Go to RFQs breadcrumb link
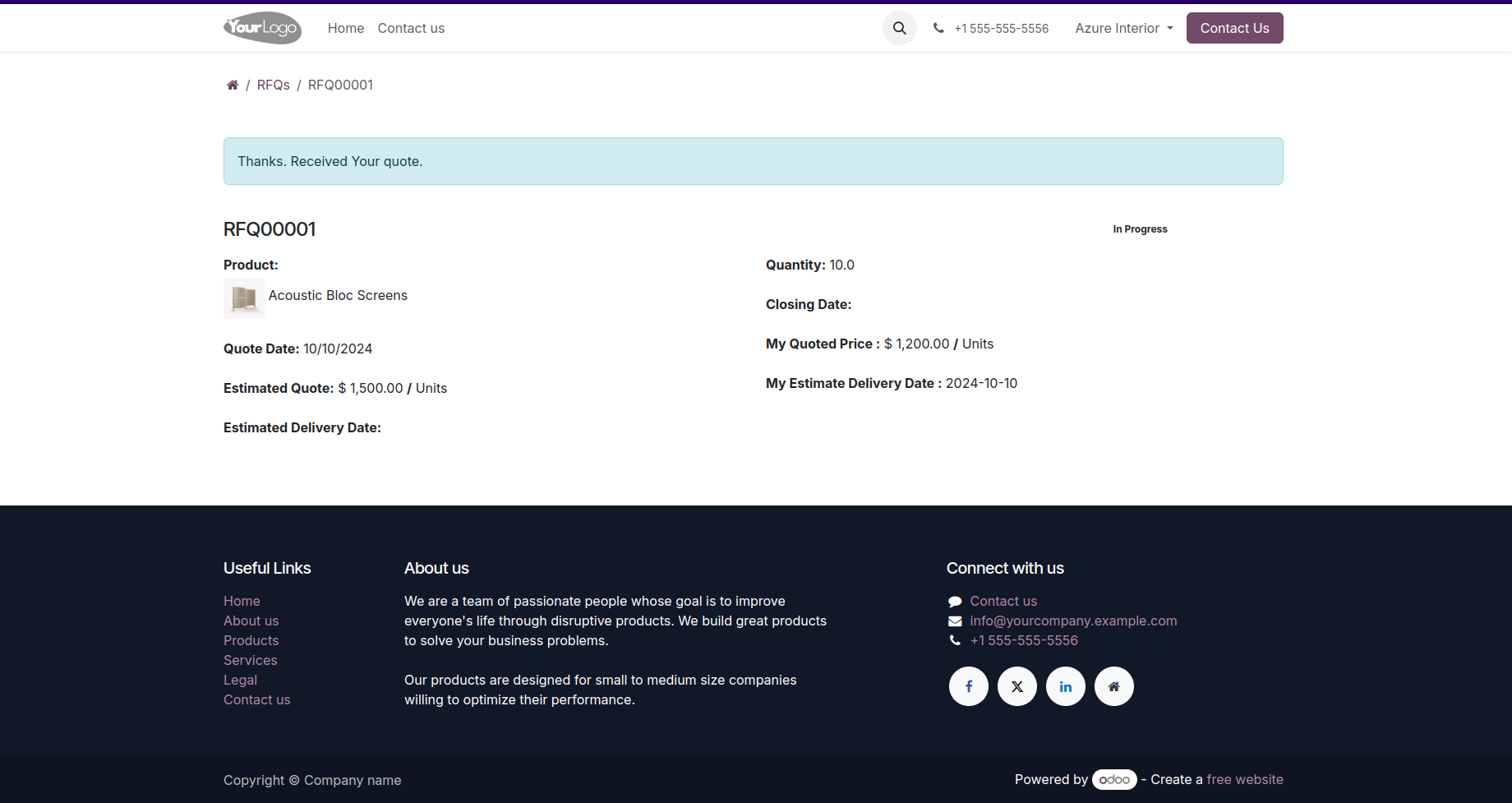 pos(274,85)
